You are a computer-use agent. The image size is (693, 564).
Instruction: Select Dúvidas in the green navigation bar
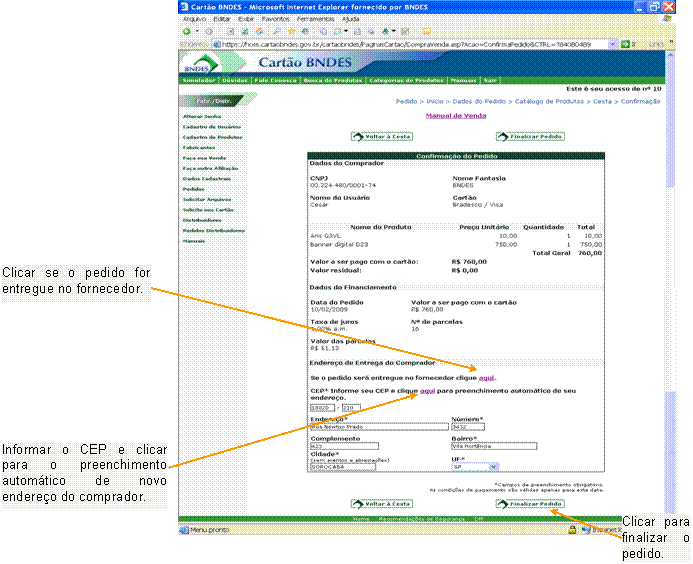235,80
